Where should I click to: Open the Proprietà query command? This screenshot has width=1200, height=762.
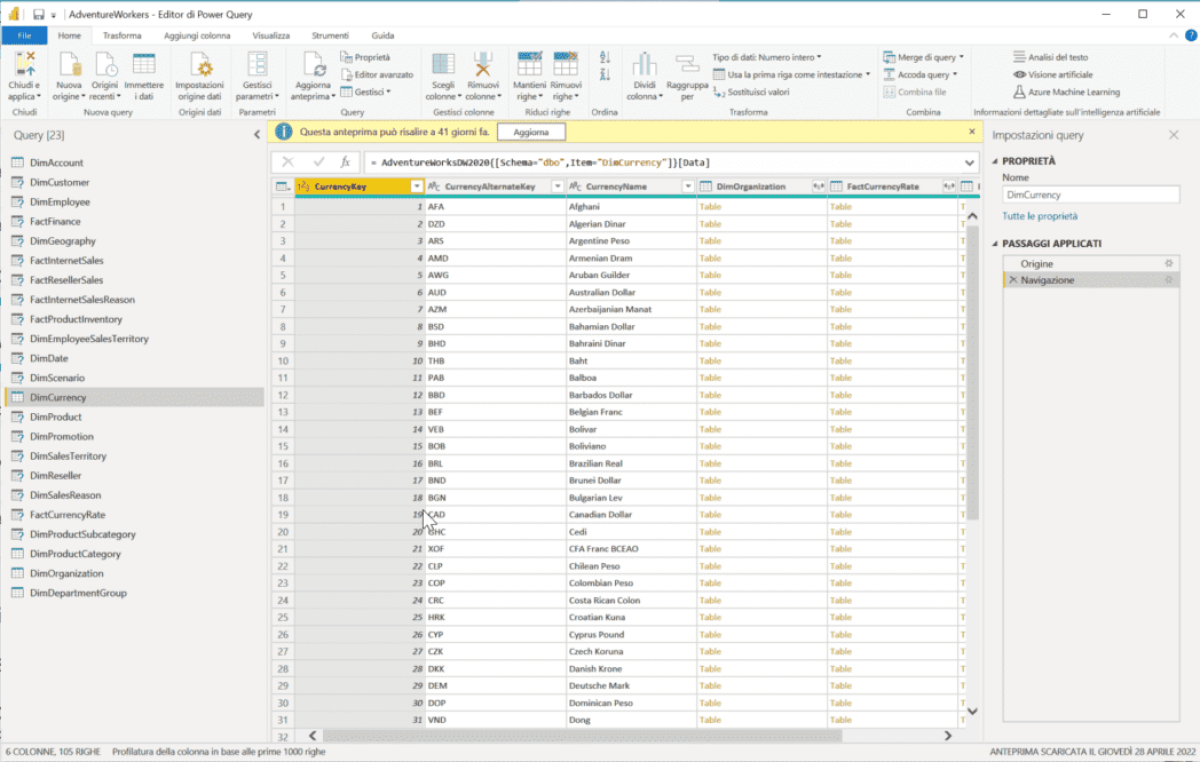(366, 58)
